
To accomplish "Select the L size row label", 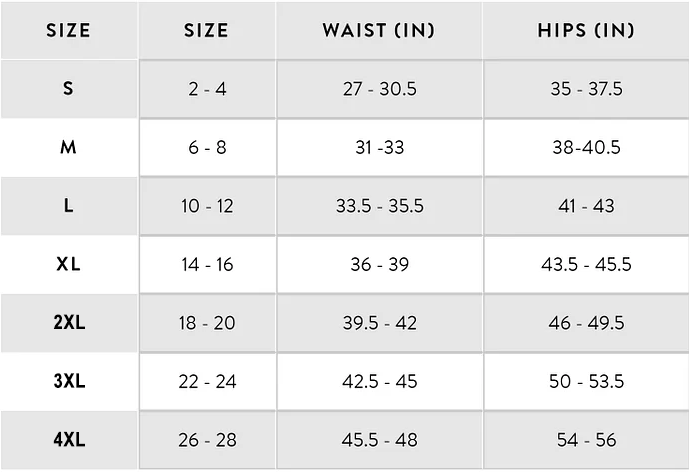I will pos(68,206).
